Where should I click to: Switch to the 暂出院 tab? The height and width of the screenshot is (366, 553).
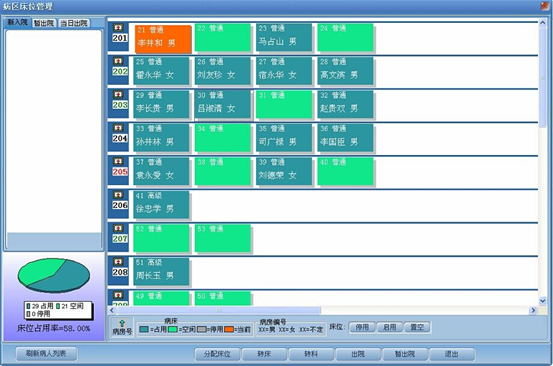coord(44,23)
